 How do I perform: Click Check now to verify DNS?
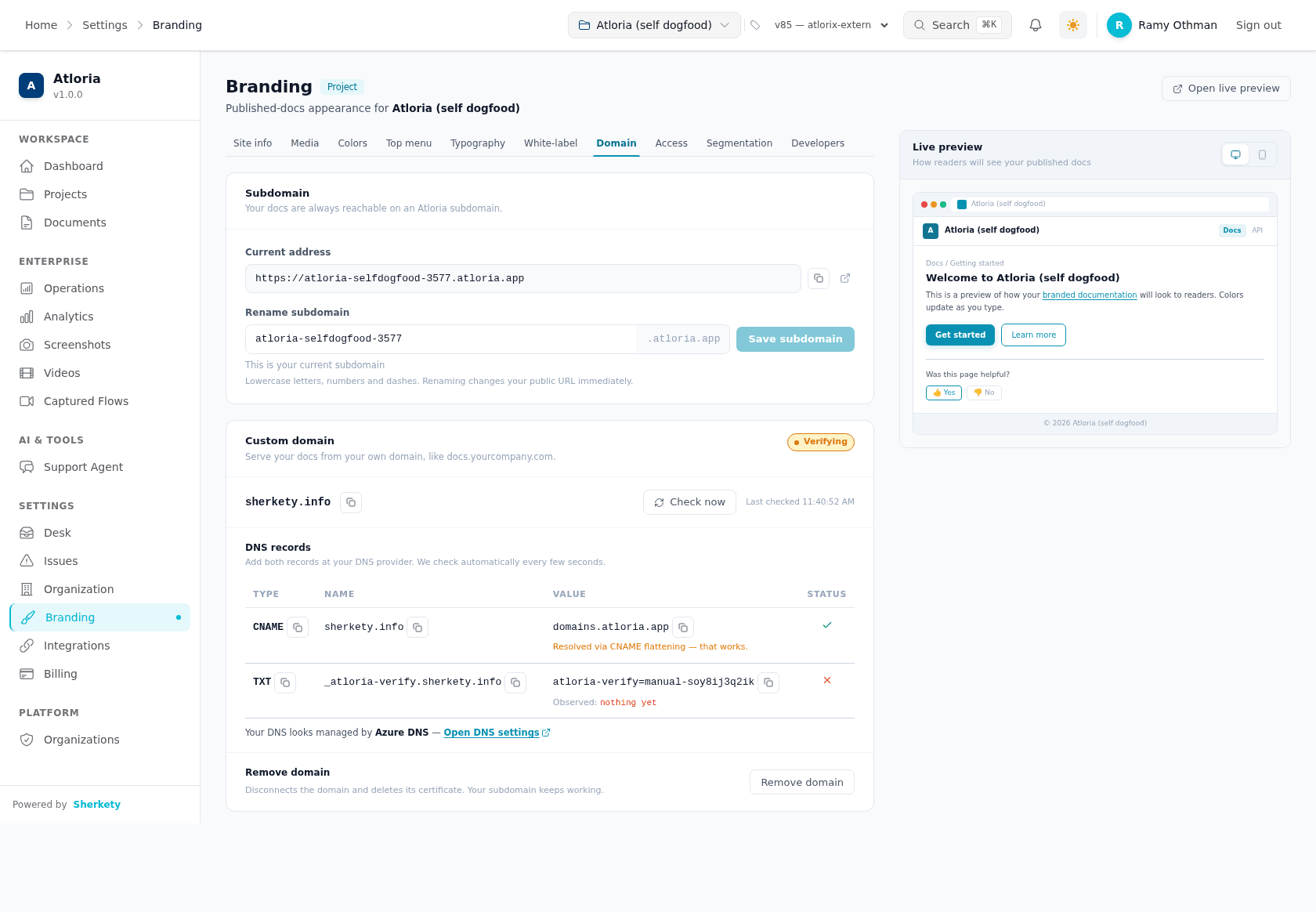click(689, 502)
